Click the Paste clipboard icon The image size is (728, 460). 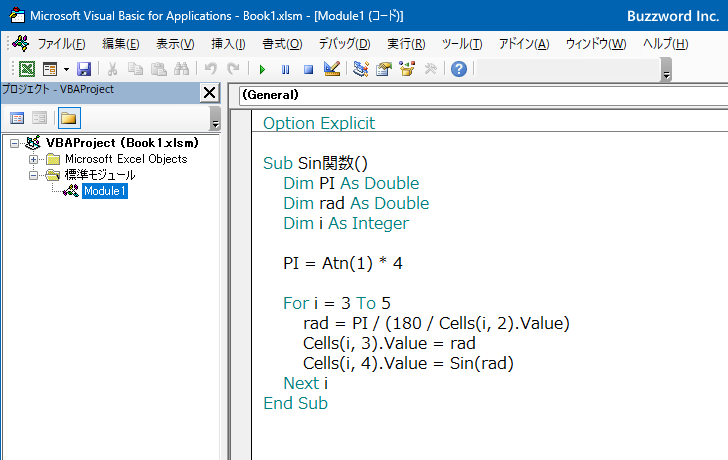click(159, 69)
